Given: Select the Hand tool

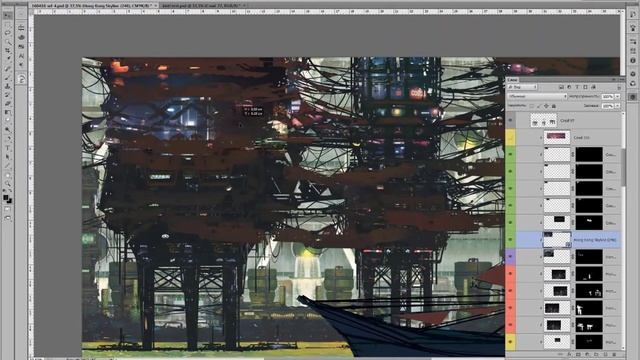Looking at the screenshot, I should pos(8,175).
